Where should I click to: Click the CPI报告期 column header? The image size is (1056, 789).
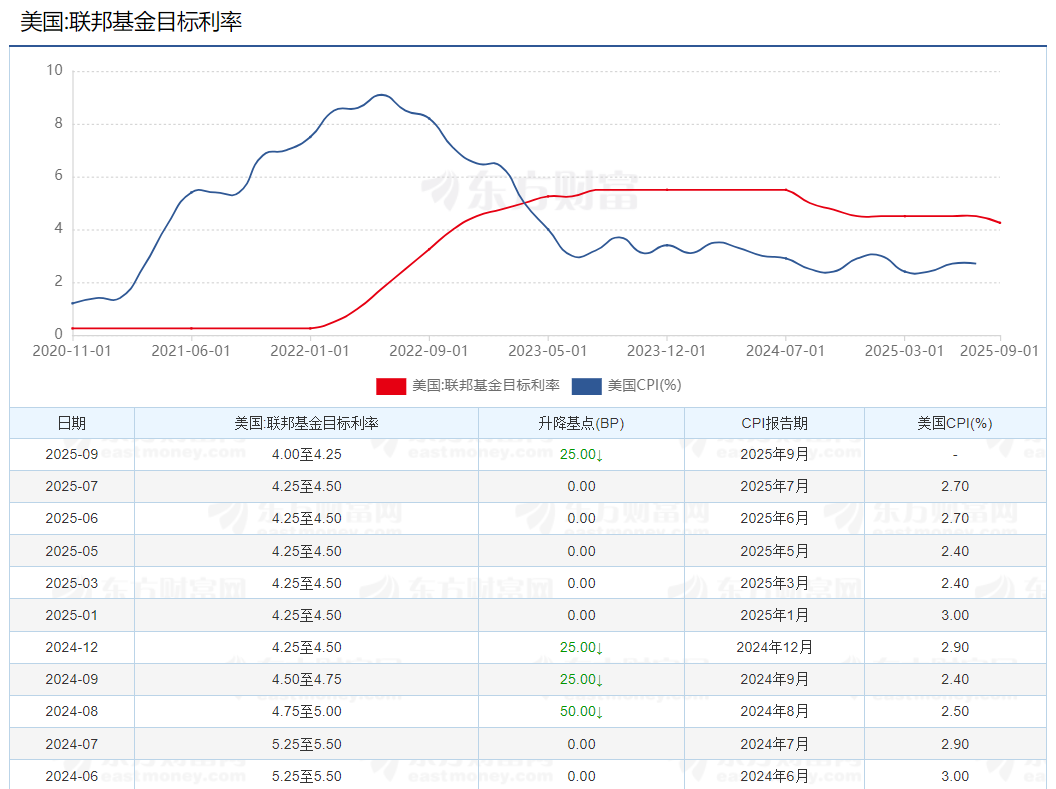coord(774,423)
